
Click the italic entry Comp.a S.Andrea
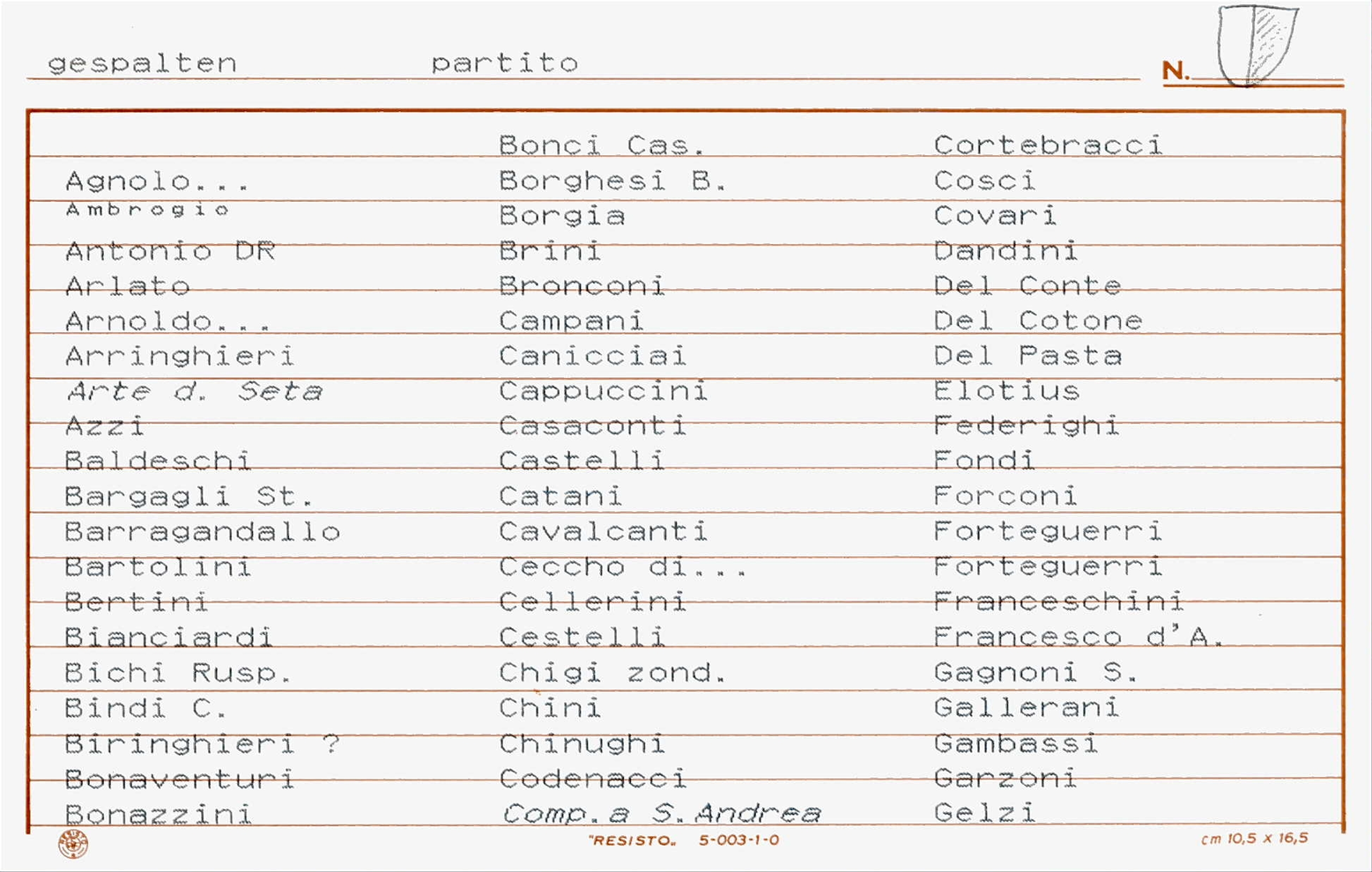click(x=661, y=813)
